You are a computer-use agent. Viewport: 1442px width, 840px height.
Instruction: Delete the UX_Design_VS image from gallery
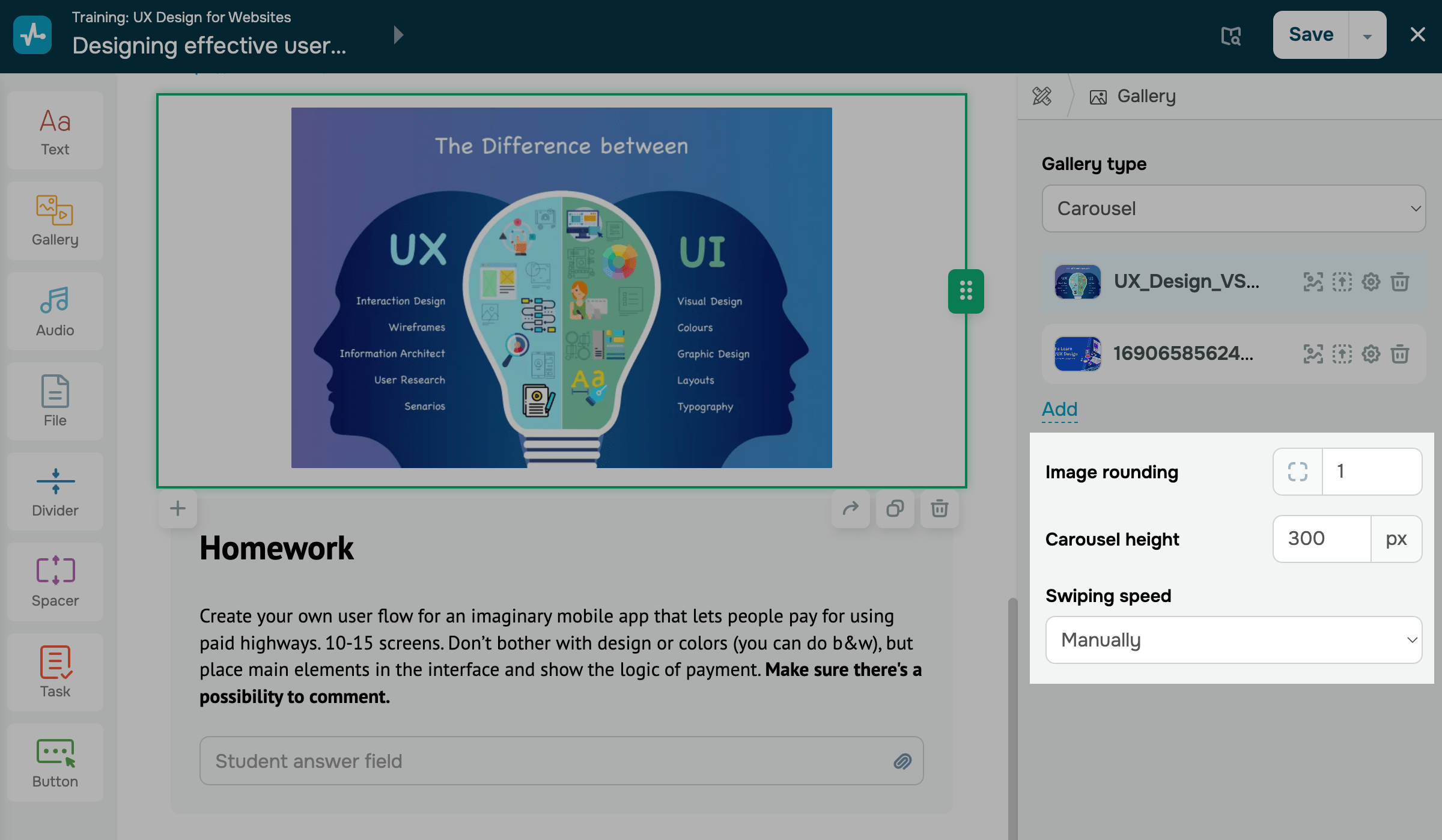click(1399, 282)
